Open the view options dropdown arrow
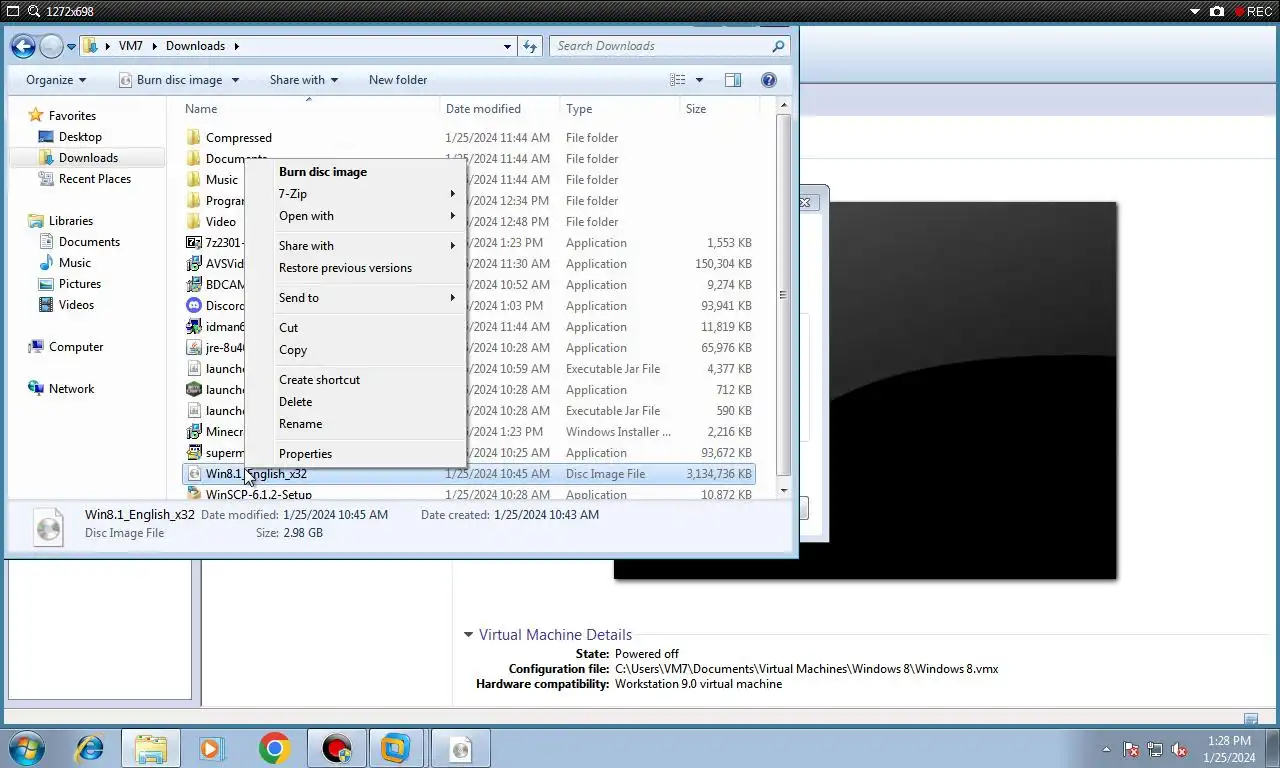Image resolution: width=1280 pixels, height=768 pixels. point(699,80)
